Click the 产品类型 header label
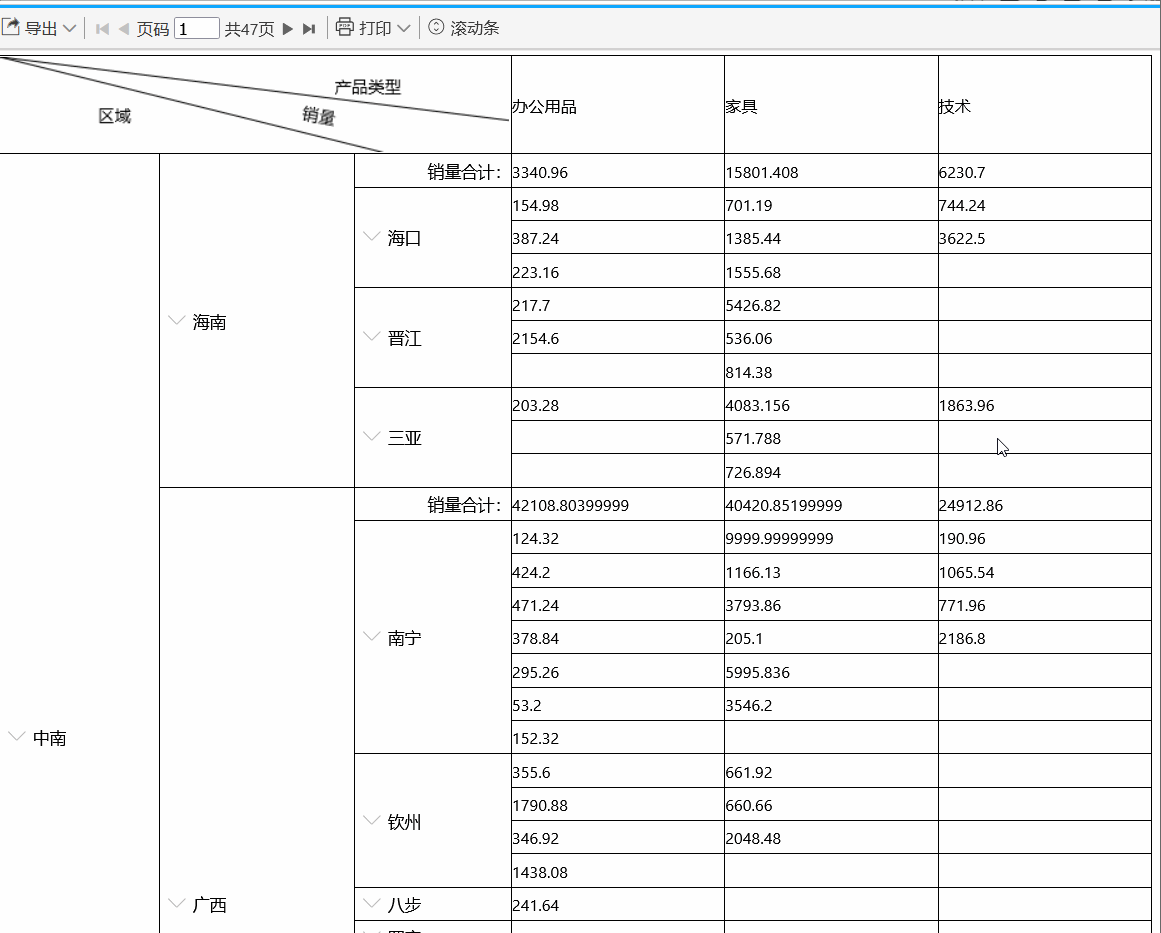This screenshot has height=933, width=1161. [367, 87]
